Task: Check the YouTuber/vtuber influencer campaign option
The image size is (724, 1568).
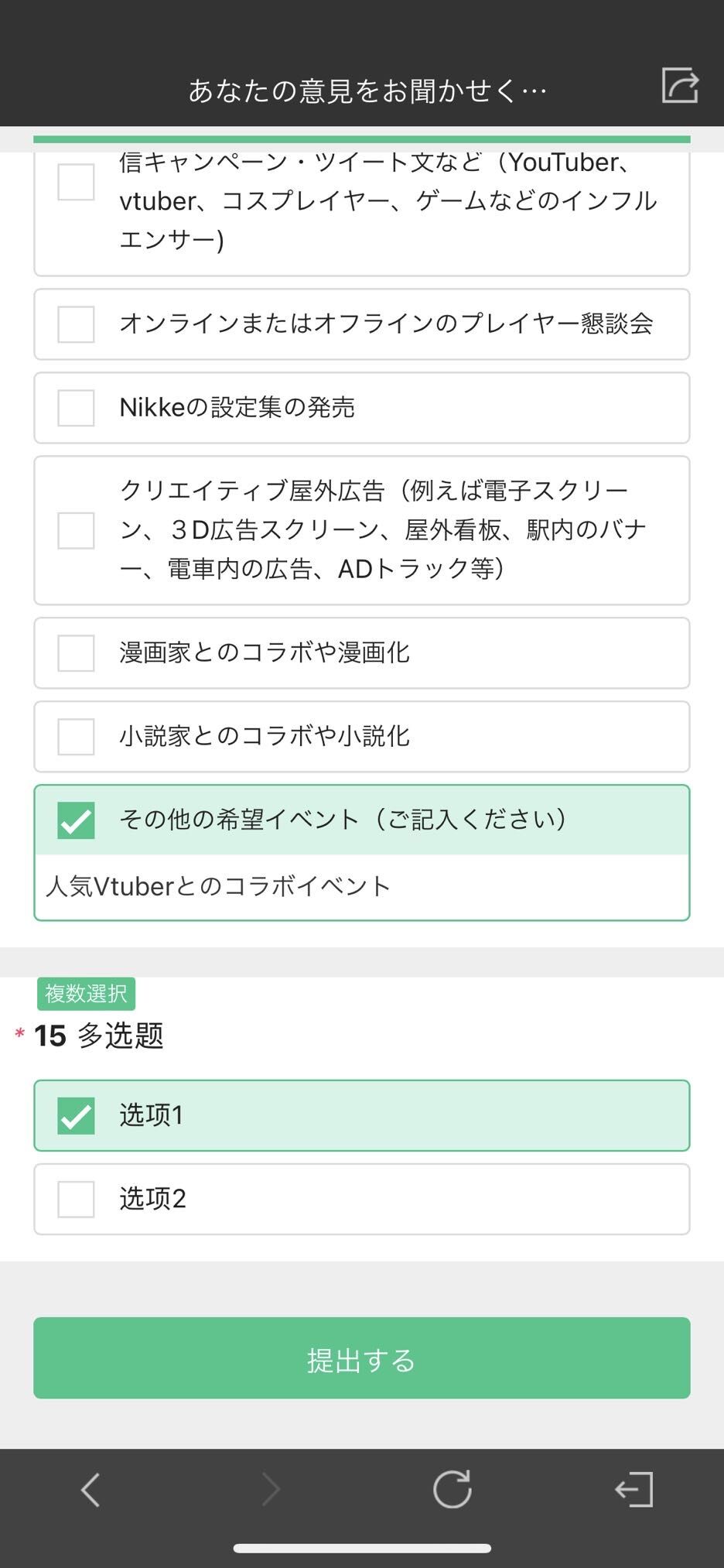Action: coord(76,183)
